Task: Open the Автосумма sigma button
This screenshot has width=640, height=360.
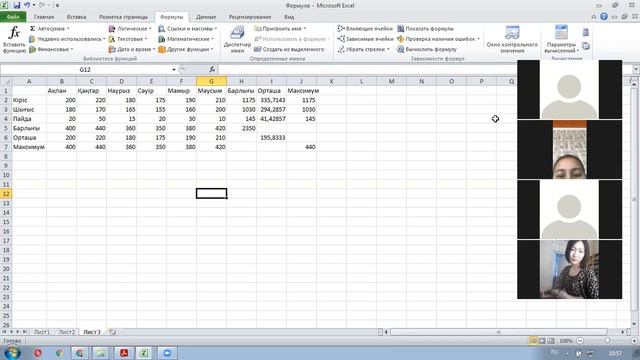Action: click(49, 29)
